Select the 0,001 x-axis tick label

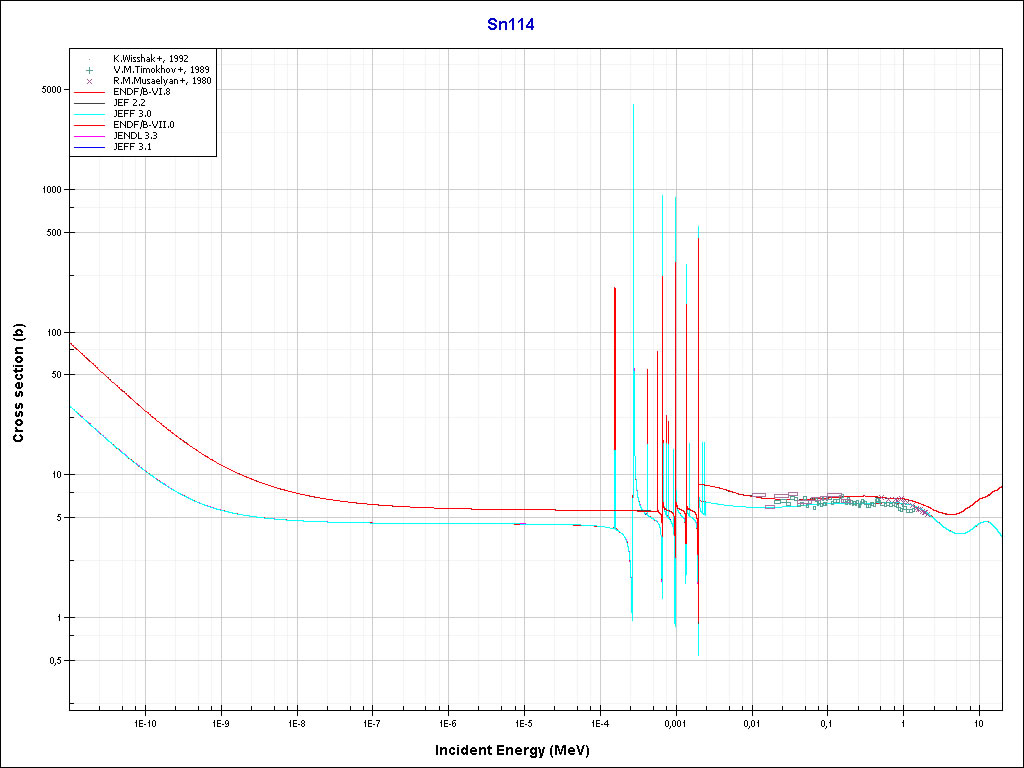675,722
